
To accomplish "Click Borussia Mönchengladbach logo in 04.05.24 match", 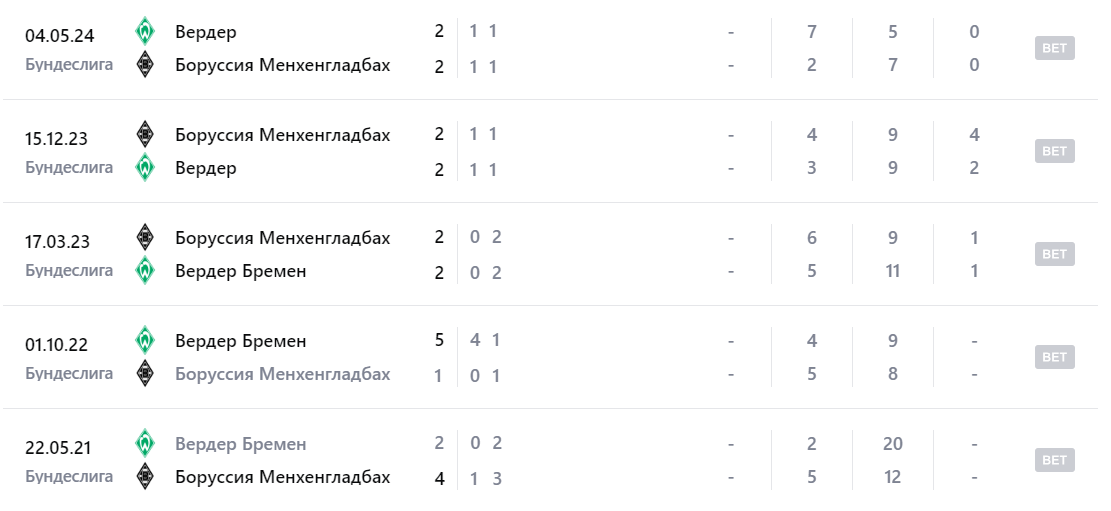I will (x=146, y=64).
